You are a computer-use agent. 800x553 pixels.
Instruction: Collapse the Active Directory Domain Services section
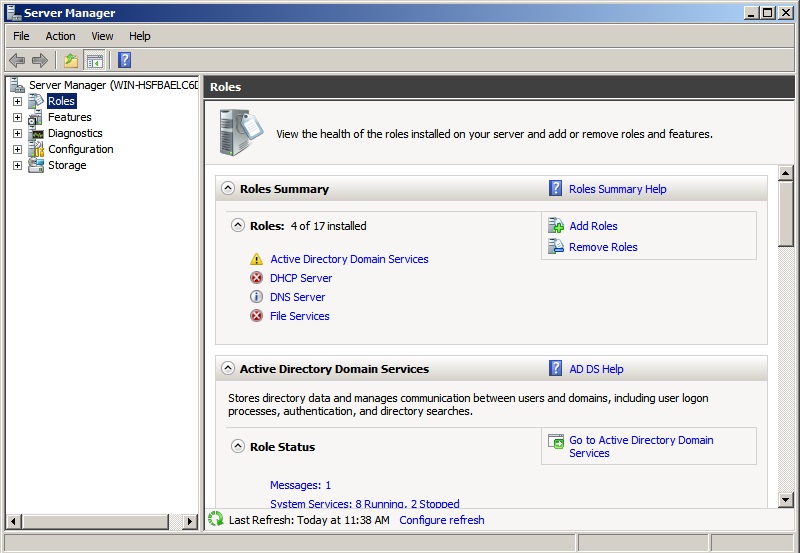coord(228,368)
